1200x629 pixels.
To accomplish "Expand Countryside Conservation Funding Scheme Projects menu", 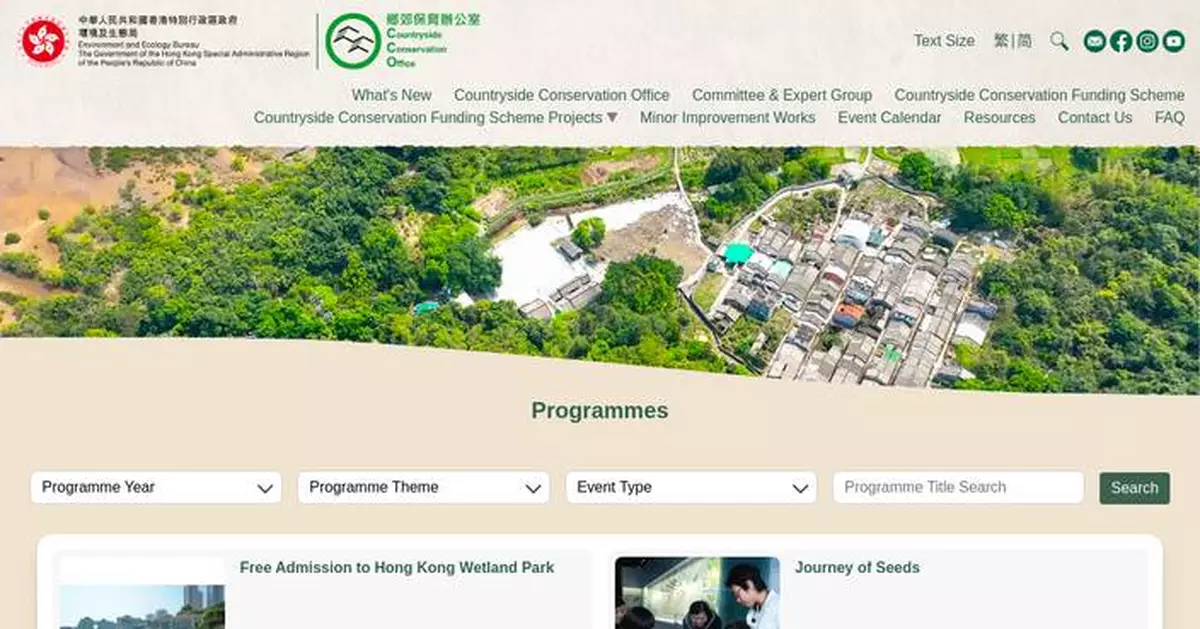I will 437,117.
